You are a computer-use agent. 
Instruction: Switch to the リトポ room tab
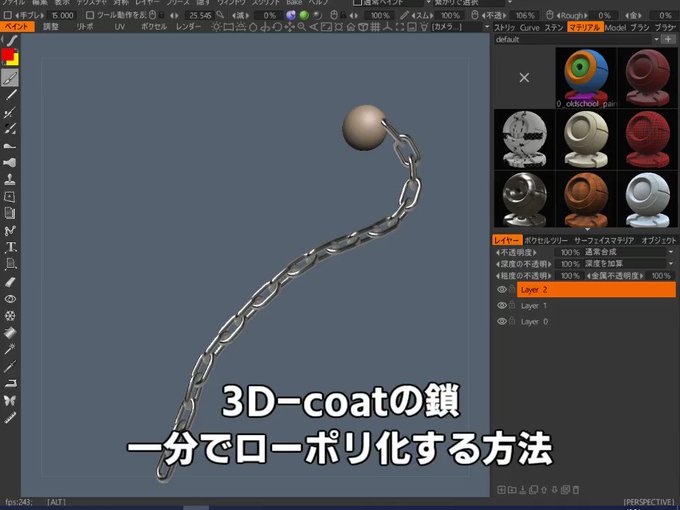pos(85,27)
